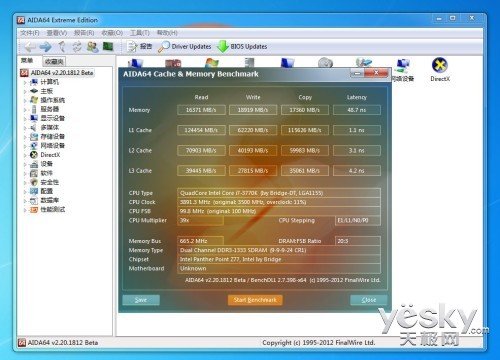
Task: Expand the 配置 tree node arrow
Action: click(x=25, y=191)
